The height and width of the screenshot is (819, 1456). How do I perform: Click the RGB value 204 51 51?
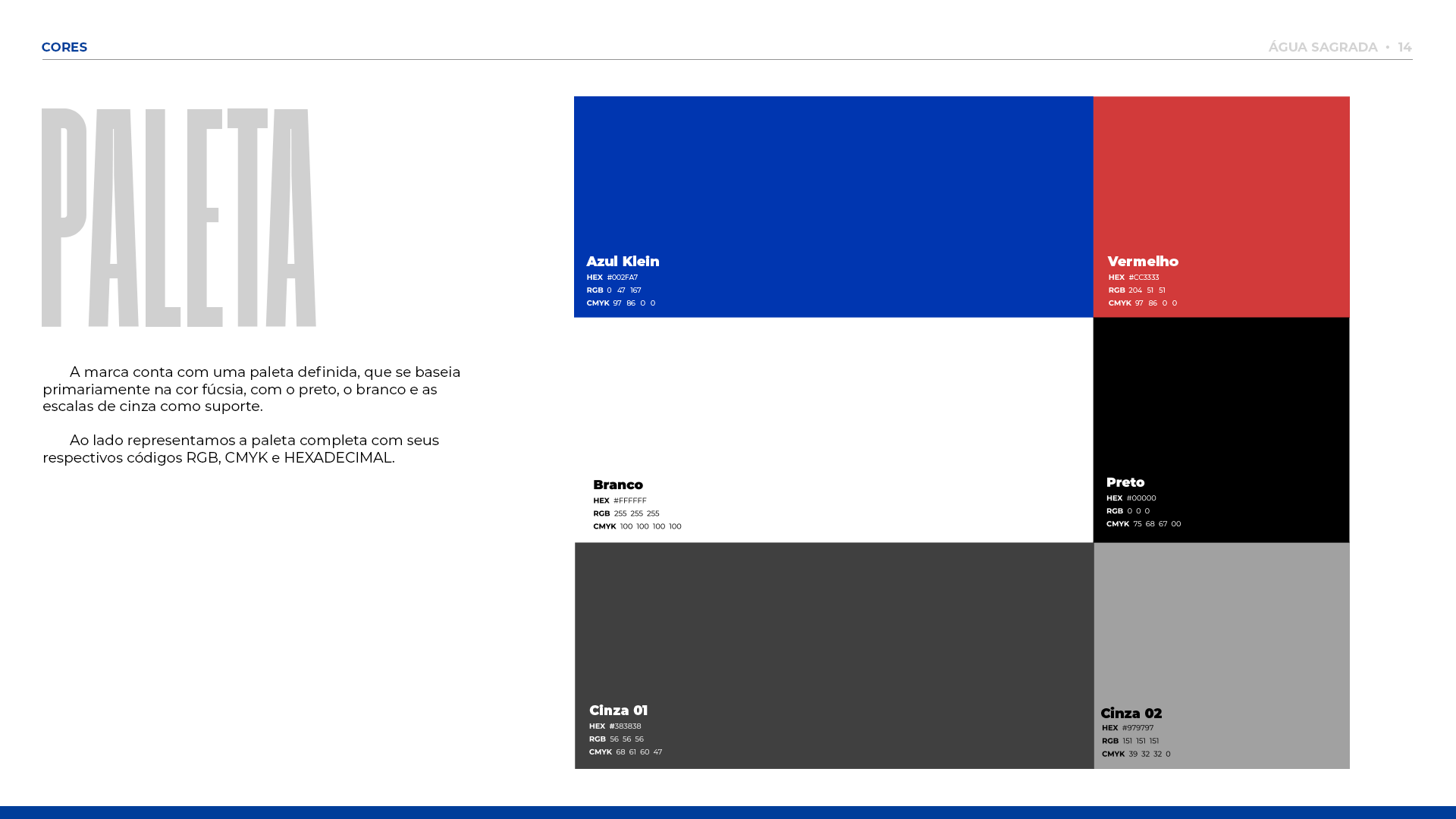1147,290
